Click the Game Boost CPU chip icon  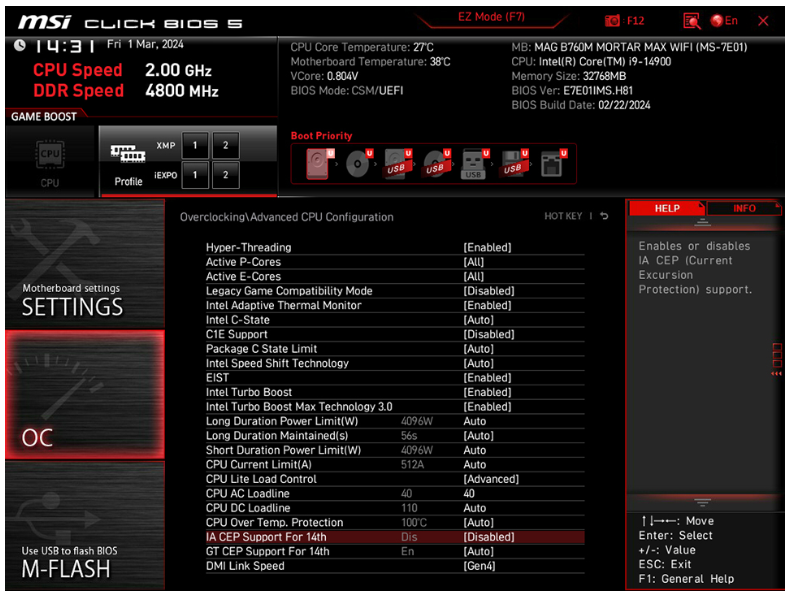[x=50, y=154]
